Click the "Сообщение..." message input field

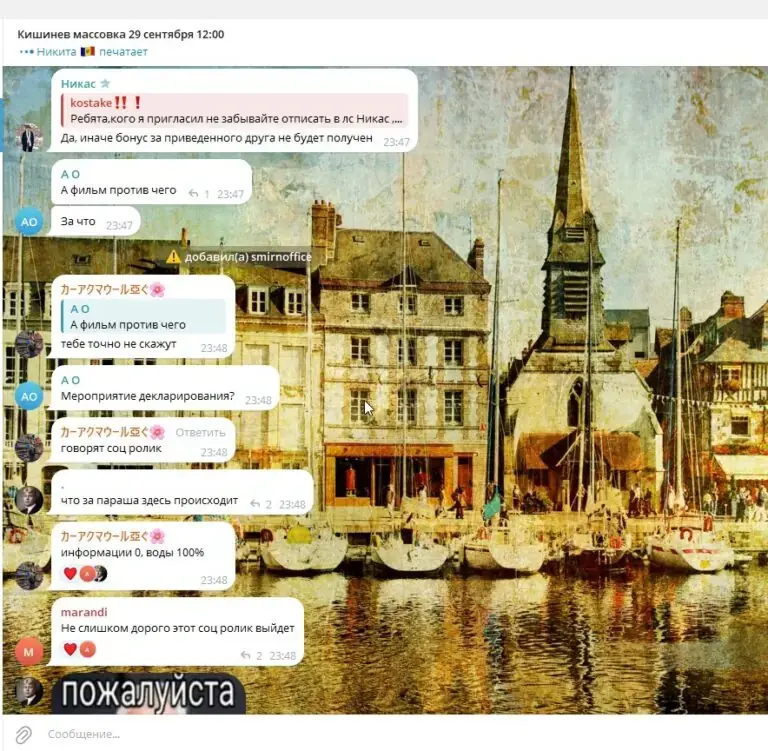300,734
